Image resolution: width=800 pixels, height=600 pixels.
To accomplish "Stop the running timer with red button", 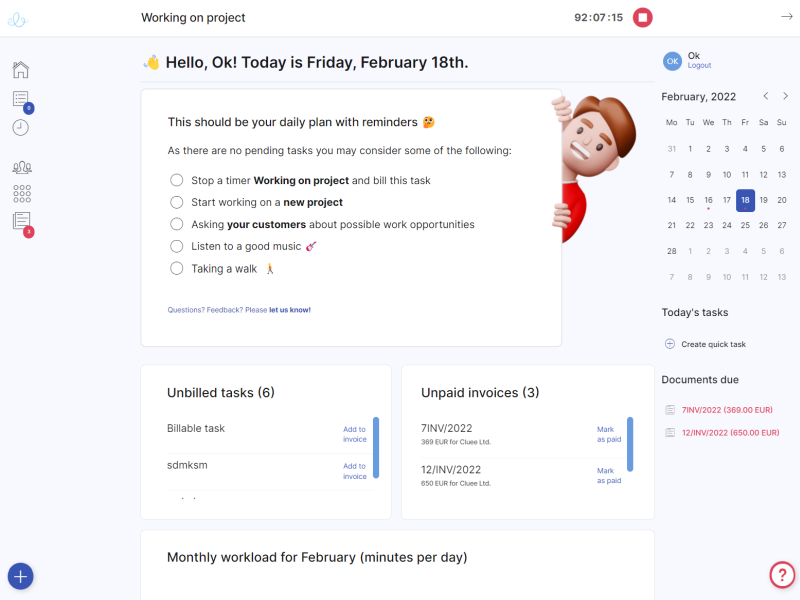I will point(642,17).
